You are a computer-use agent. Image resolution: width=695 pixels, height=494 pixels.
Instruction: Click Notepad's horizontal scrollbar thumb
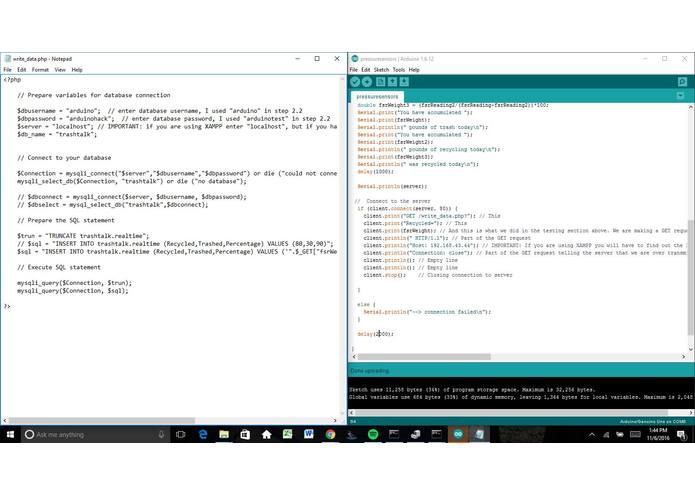(x=102, y=420)
